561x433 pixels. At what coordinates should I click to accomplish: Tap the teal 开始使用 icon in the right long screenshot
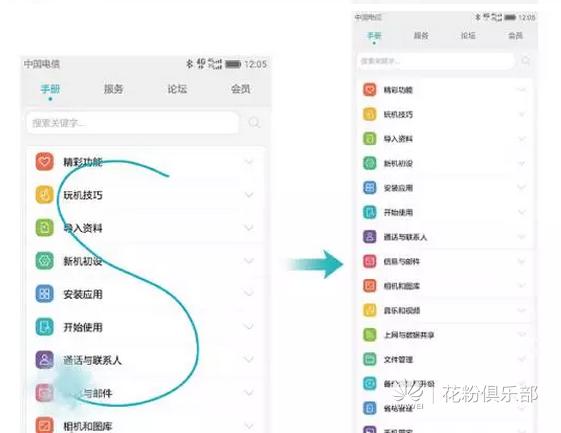tap(370, 212)
